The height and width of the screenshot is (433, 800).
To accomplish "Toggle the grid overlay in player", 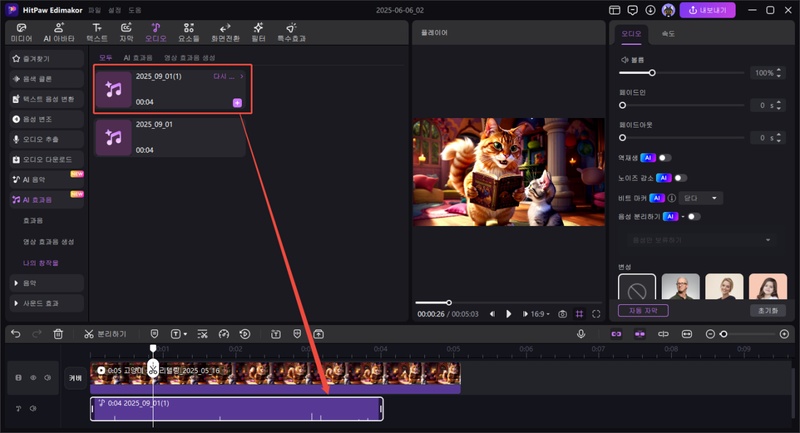I will coord(579,314).
